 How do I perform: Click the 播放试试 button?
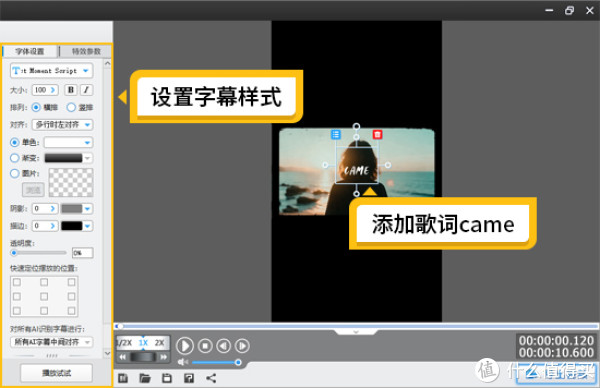(x=56, y=373)
